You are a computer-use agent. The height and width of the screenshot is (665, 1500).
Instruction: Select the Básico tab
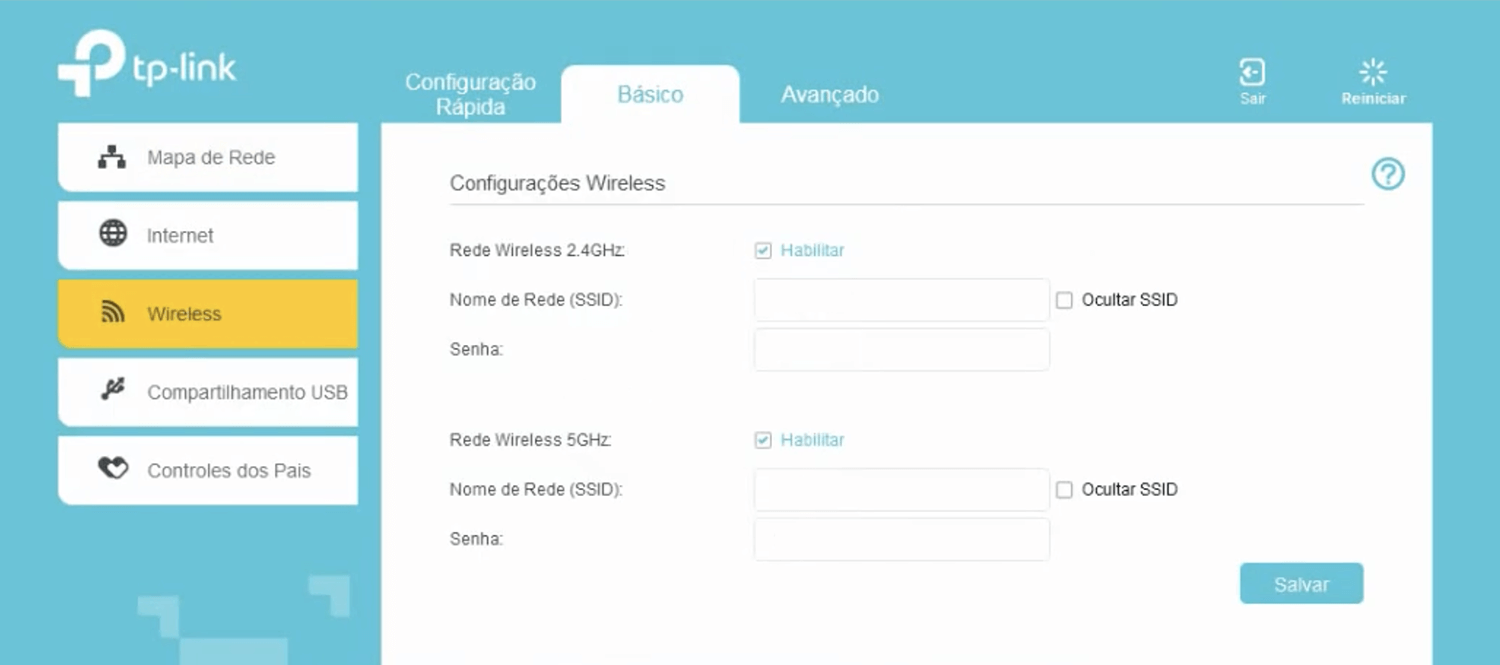tap(650, 95)
